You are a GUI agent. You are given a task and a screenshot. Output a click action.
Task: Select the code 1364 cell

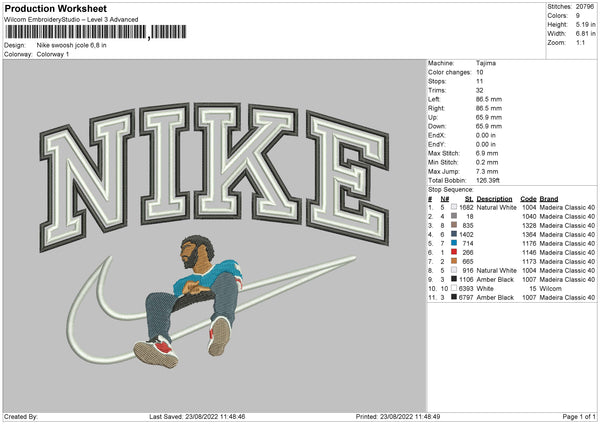pyautogui.click(x=529, y=235)
